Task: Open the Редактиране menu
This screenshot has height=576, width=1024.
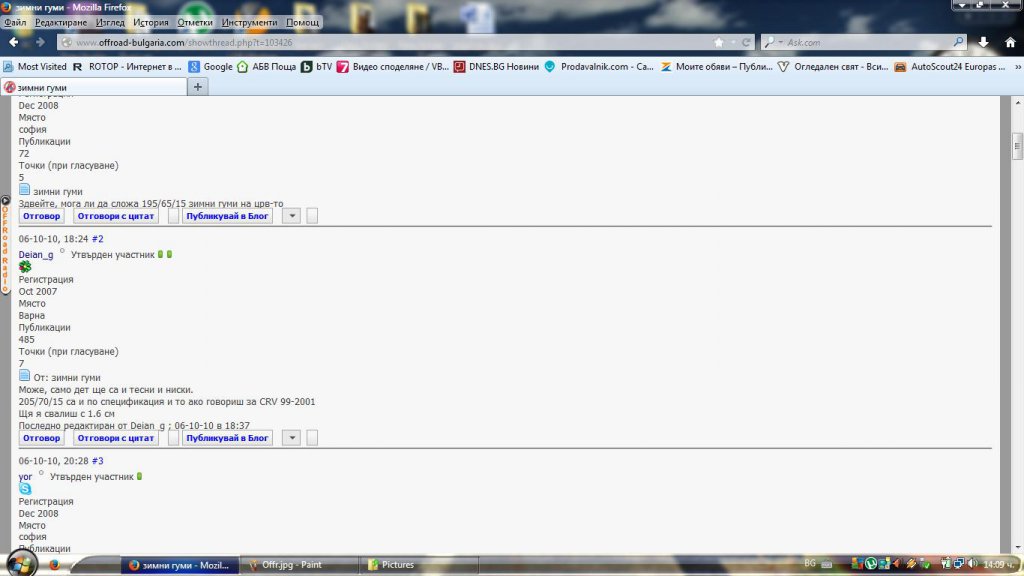Action: (61, 22)
